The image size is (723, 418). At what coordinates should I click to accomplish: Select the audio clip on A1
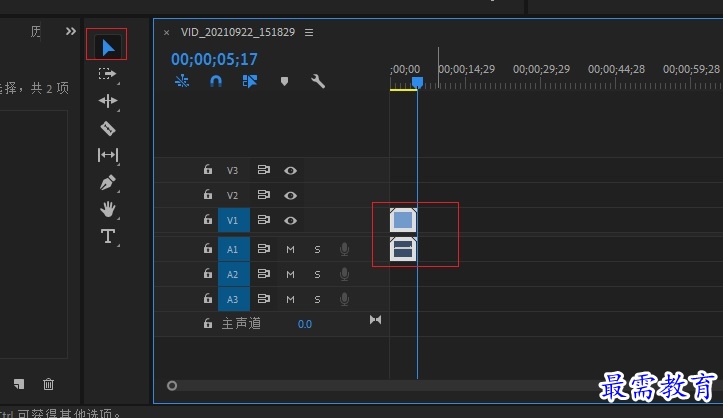tap(403, 249)
